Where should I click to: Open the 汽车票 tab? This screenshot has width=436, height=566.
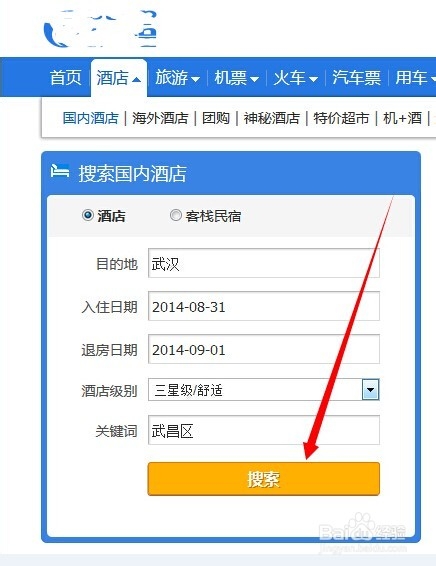(x=356, y=78)
